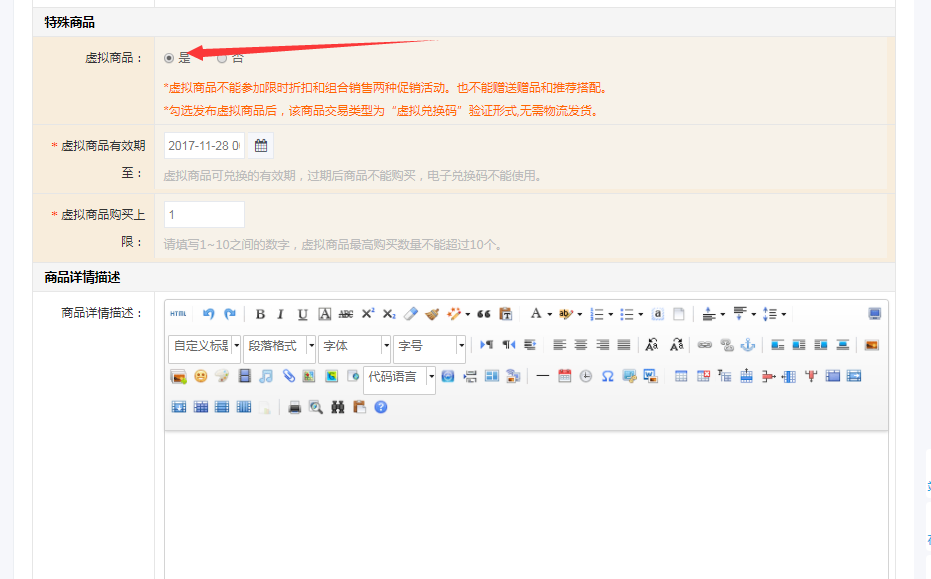The image size is (931, 579).
Task: Expand the 代码语言 dropdown
Action: [431, 377]
